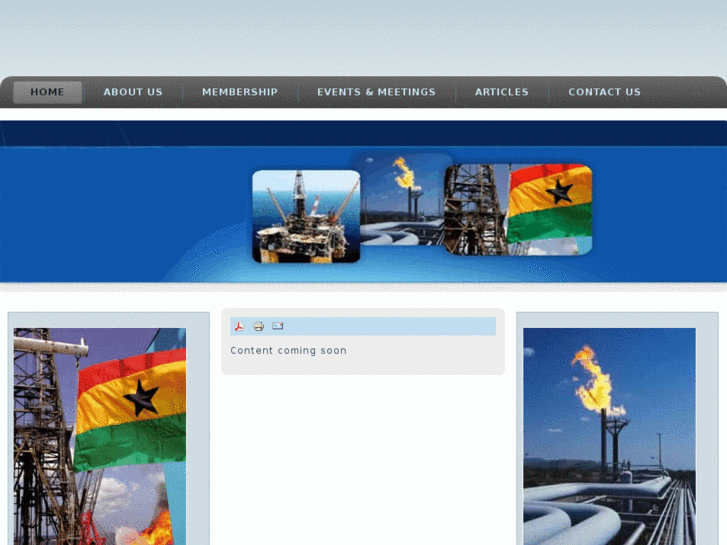Open the Contact Us page
Viewport: 727px width, 545px height.
coord(605,92)
